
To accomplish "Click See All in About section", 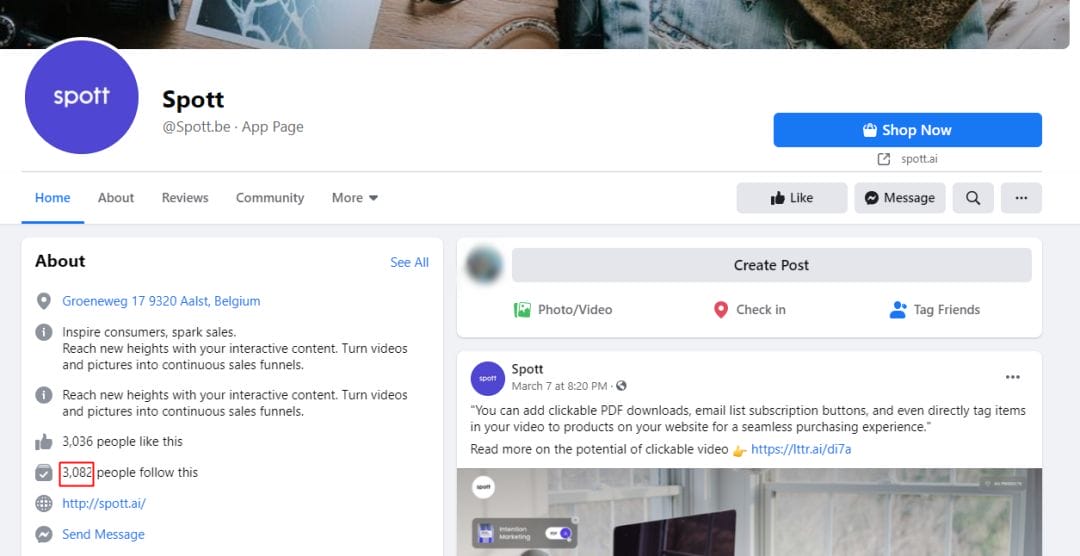I will 409,262.
